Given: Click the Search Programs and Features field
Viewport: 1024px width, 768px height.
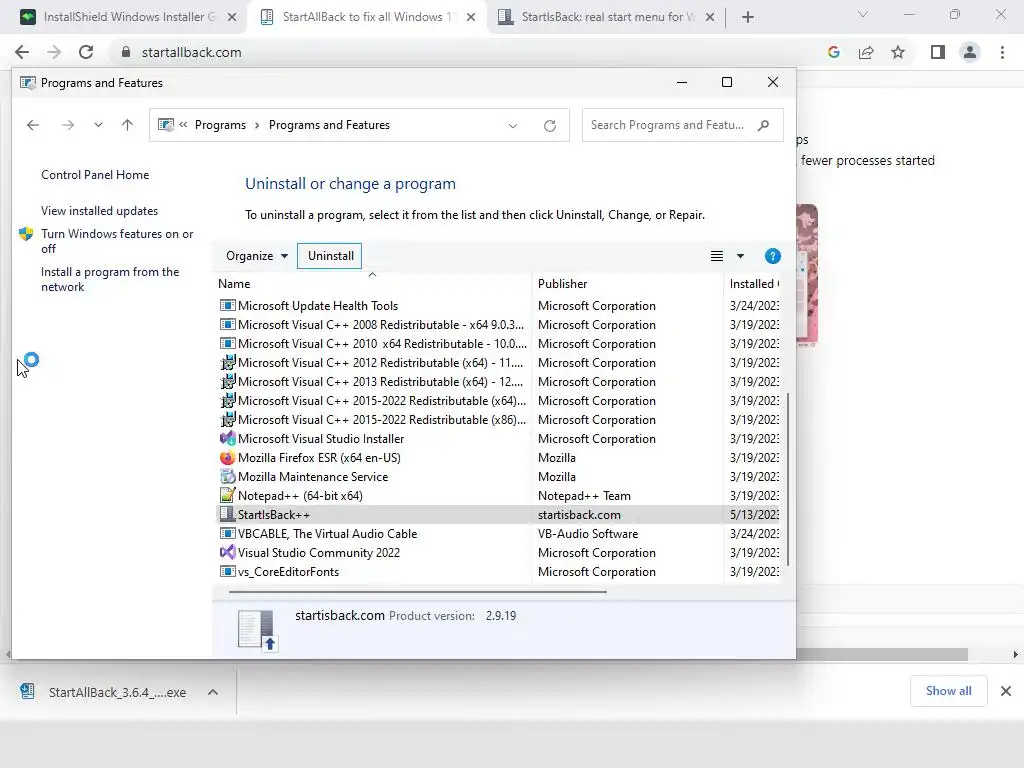Looking at the screenshot, I should pyautogui.click(x=682, y=125).
